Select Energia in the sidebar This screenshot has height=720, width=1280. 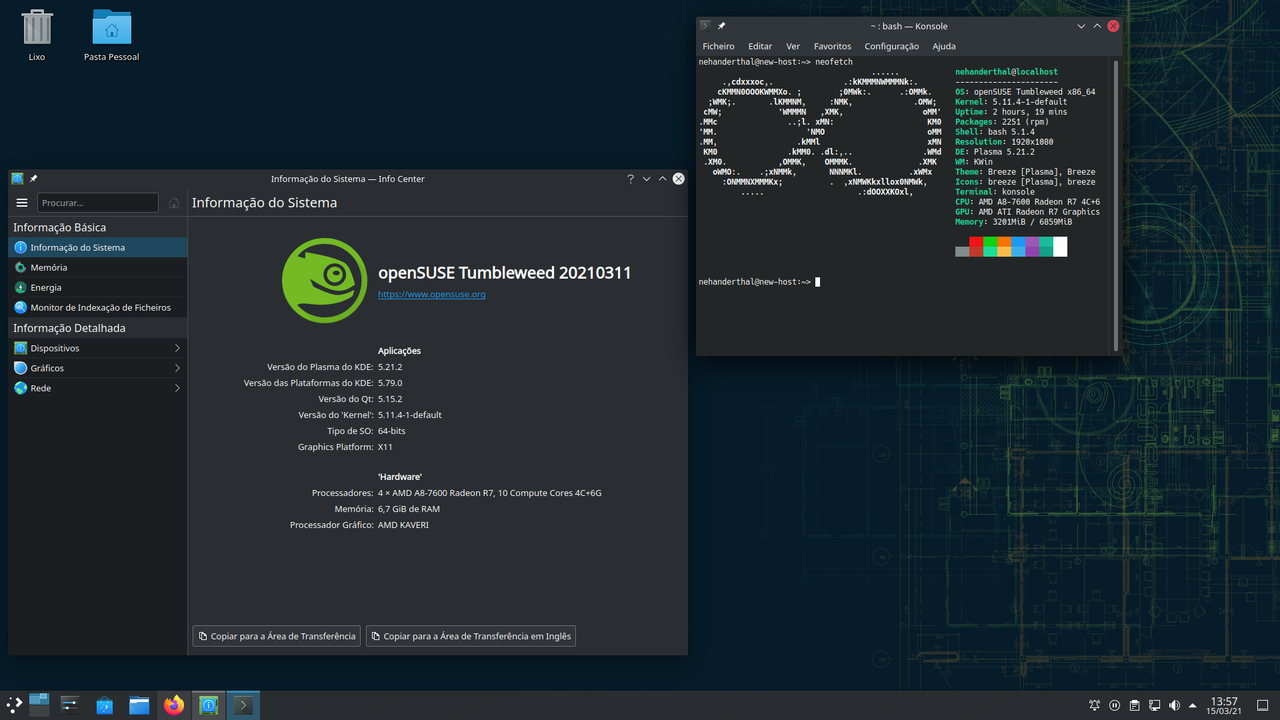98,287
